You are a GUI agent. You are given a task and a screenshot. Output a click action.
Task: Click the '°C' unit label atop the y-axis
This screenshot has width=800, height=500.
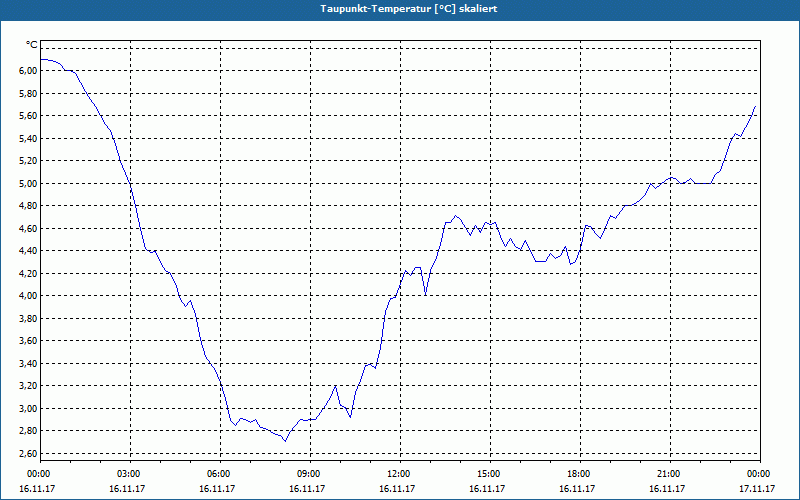(32, 45)
